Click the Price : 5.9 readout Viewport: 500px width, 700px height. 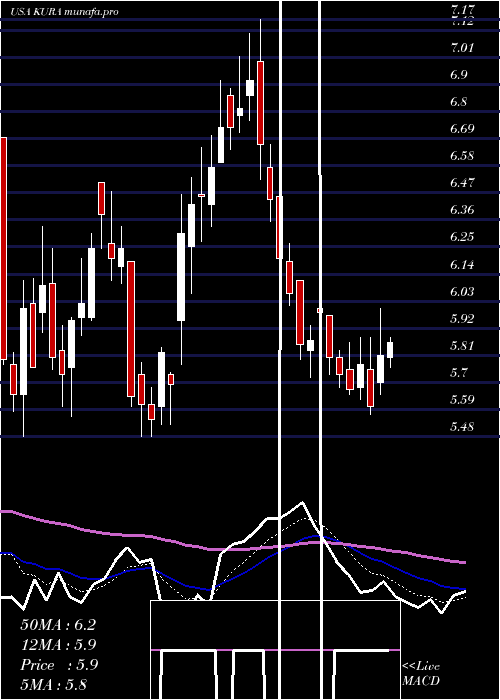(x=59, y=665)
